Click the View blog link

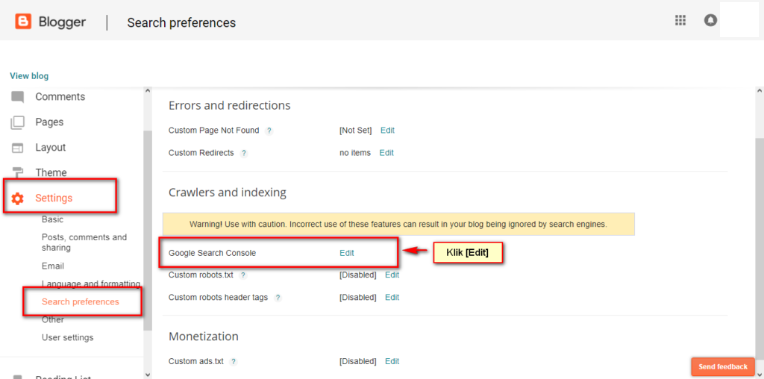[x=29, y=76]
